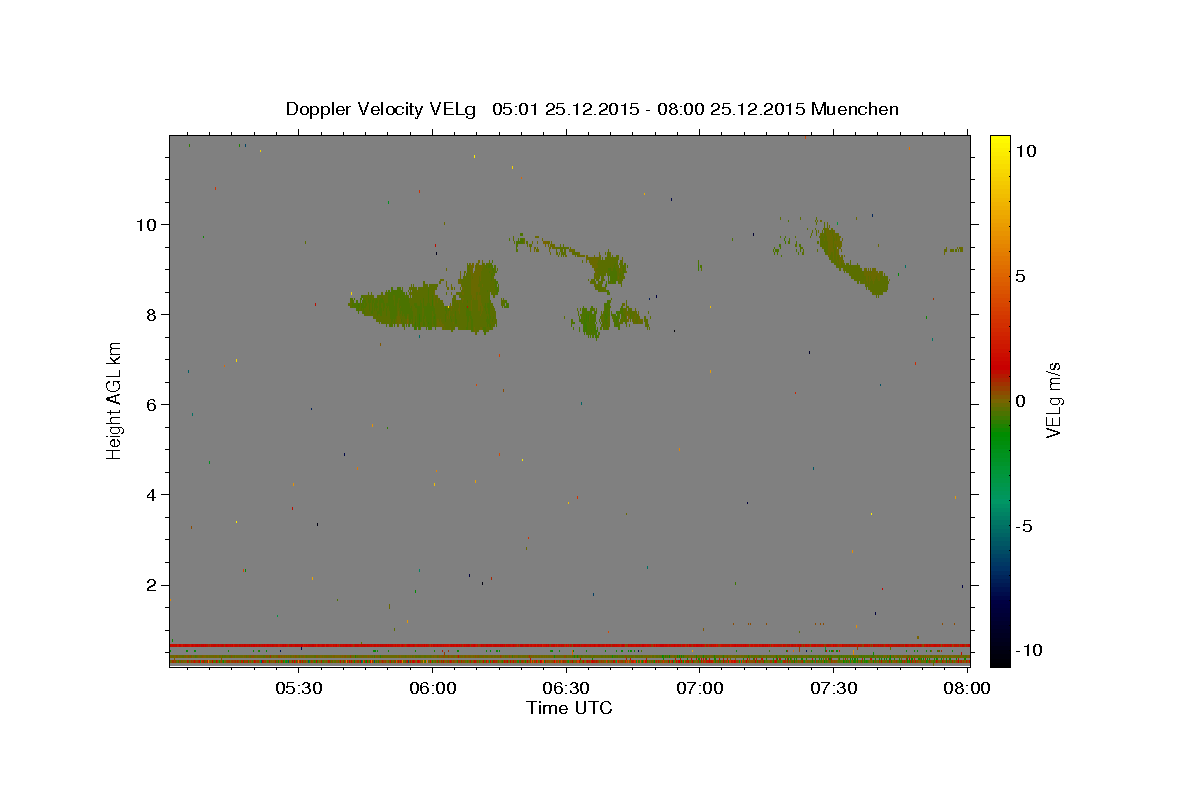Click the 06:30 time tick label
The image size is (1200, 800).
point(567,688)
